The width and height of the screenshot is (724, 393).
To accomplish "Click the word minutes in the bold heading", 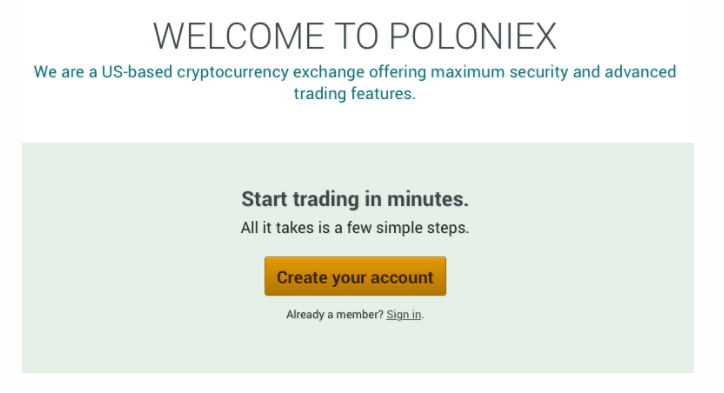I will coord(428,199).
